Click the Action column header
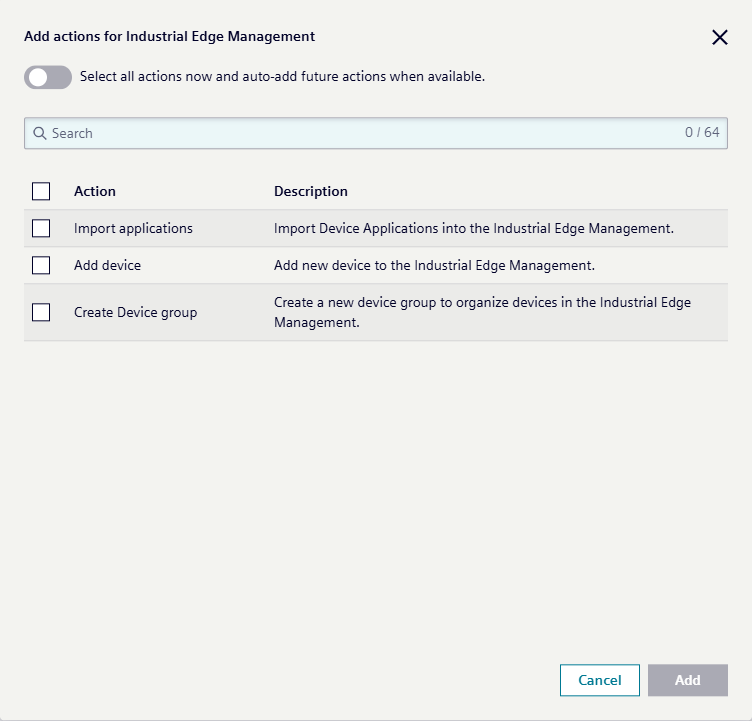This screenshot has width=752, height=721. coord(95,191)
